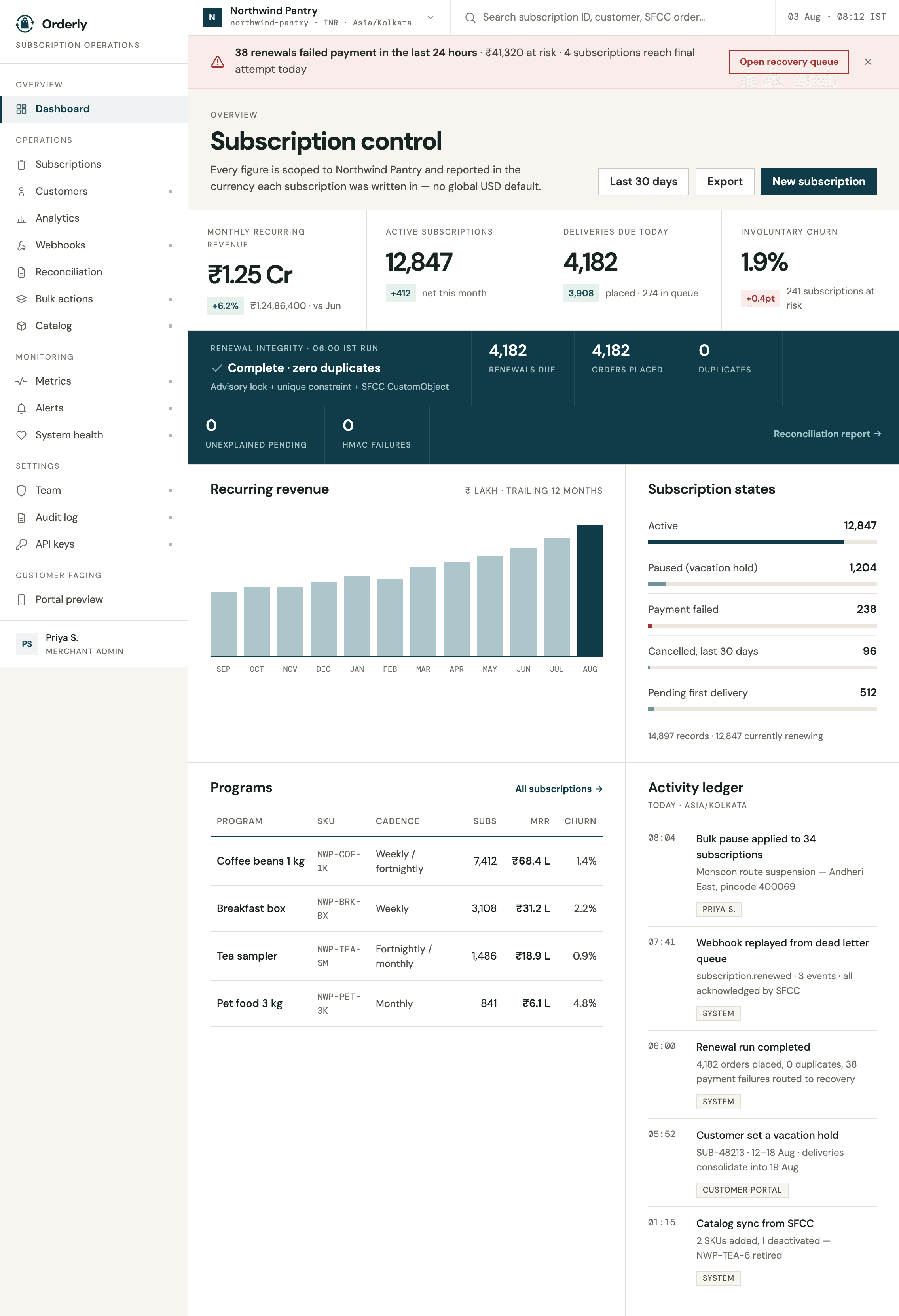This screenshot has width=899, height=1316.
Task: Click the Active state progress bar
Action: pos(762,542)
